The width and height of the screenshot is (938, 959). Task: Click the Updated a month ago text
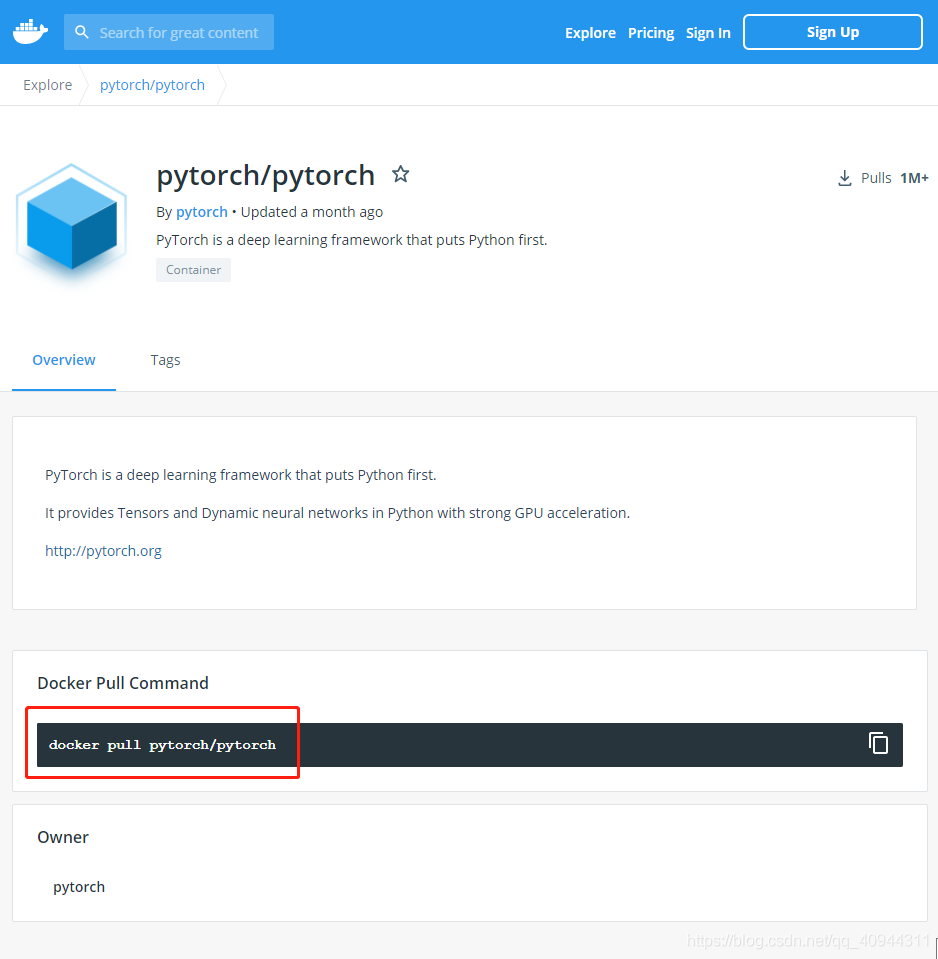click(x=312, y=212)
